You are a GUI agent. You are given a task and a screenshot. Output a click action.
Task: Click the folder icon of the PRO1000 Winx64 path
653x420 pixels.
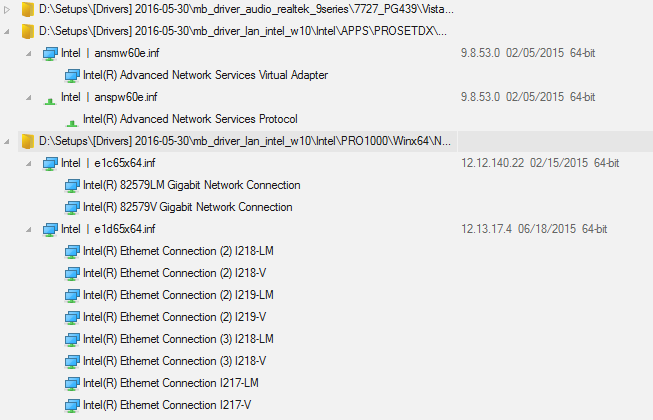pyautogui.click(x=27, y=141)
